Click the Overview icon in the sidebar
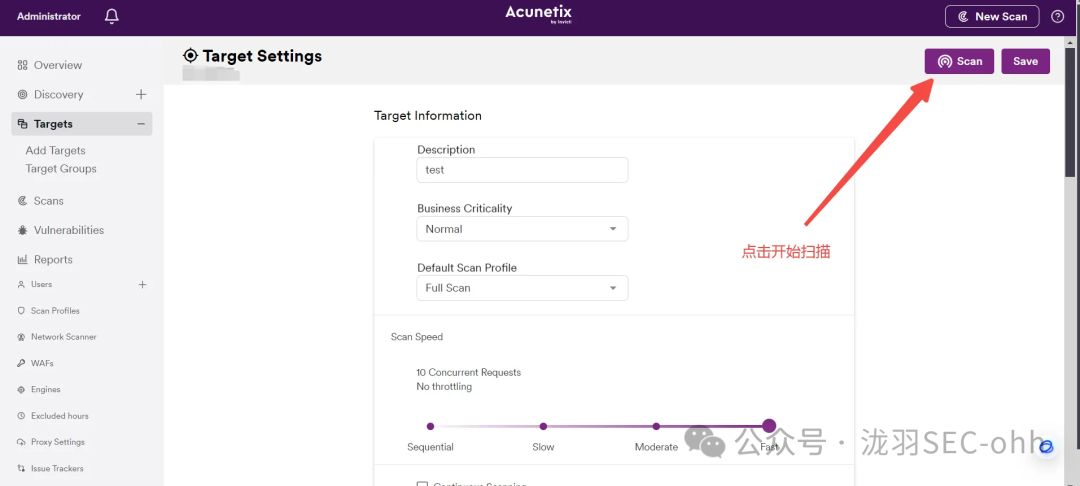Viewport: 1080px width, 486px height. [23, 65]
